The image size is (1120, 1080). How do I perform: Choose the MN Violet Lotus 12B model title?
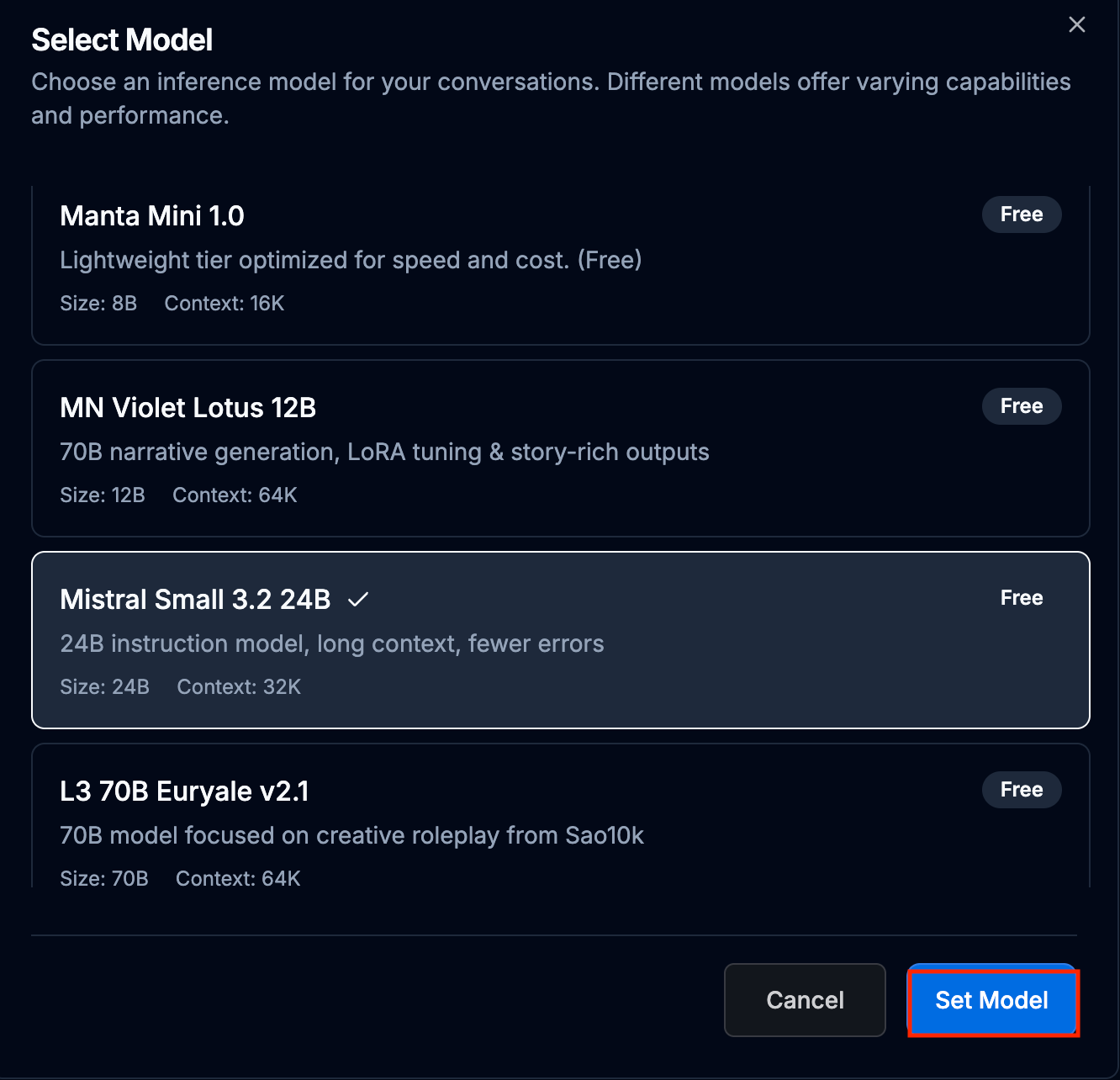[188, 408]
